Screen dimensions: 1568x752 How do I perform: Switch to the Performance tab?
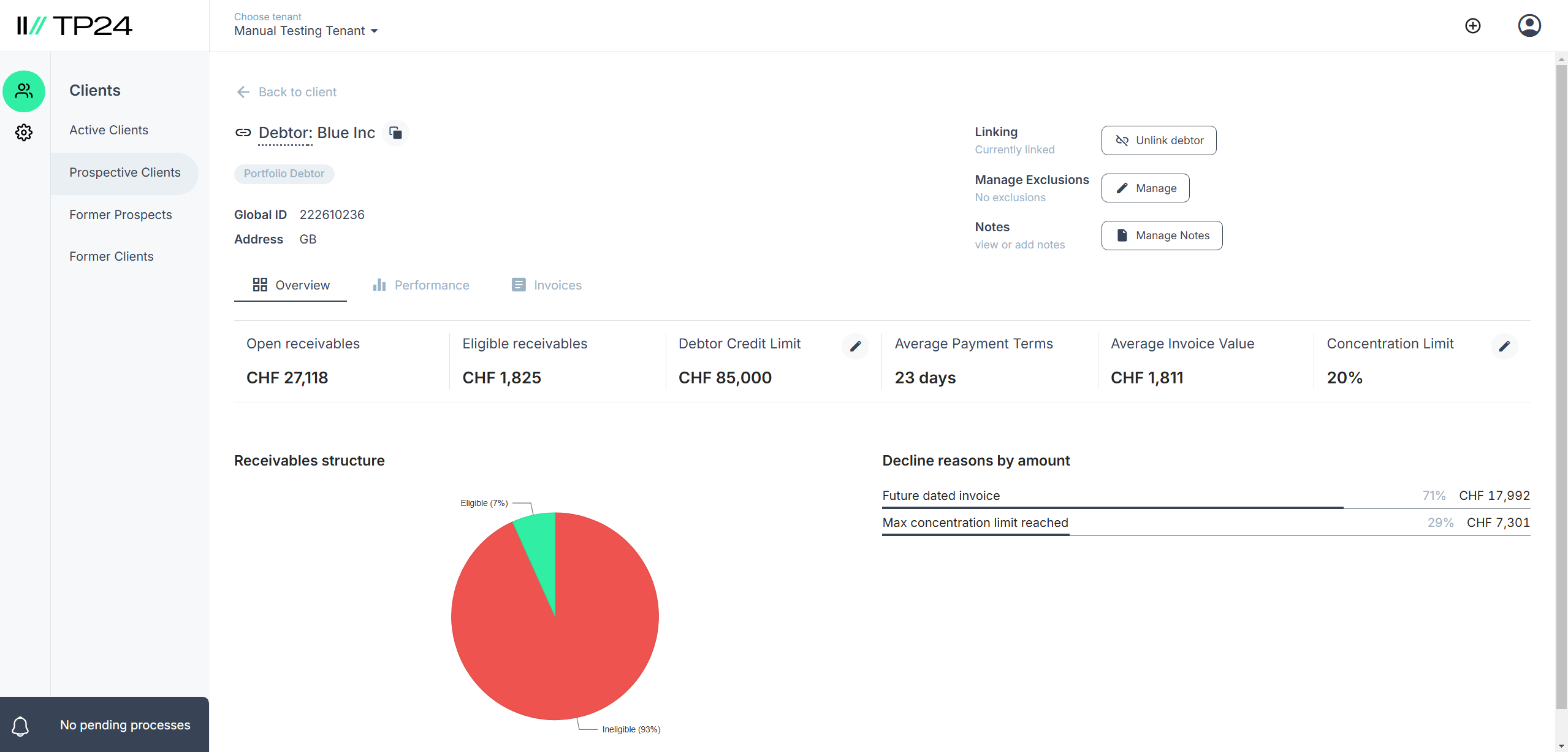point(421,285)
